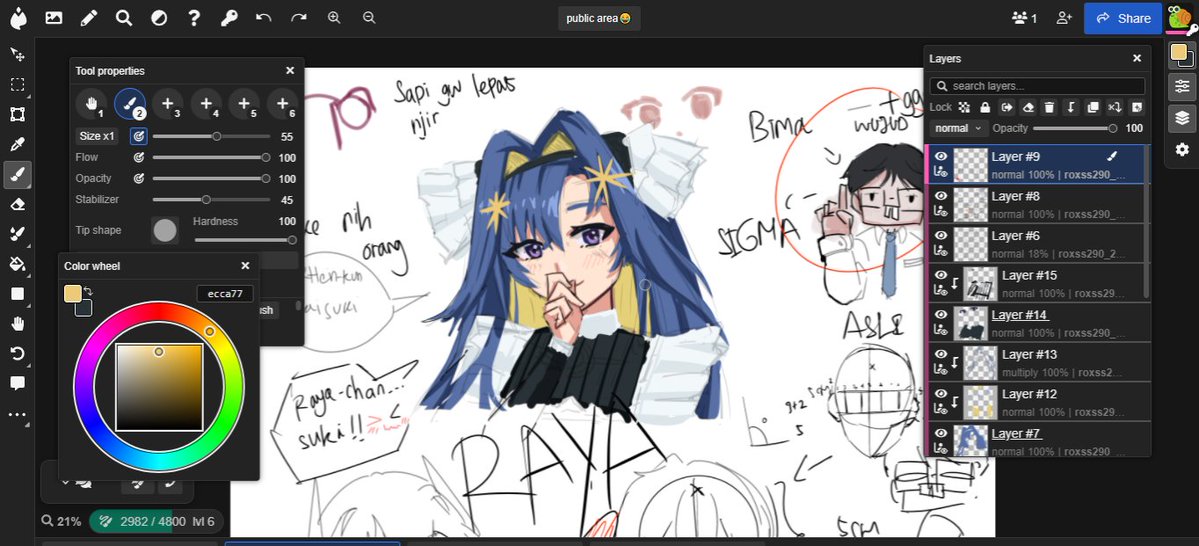1199x546 pixels.
Task: Select brush preset slot 2
Action: pos(130,103)
